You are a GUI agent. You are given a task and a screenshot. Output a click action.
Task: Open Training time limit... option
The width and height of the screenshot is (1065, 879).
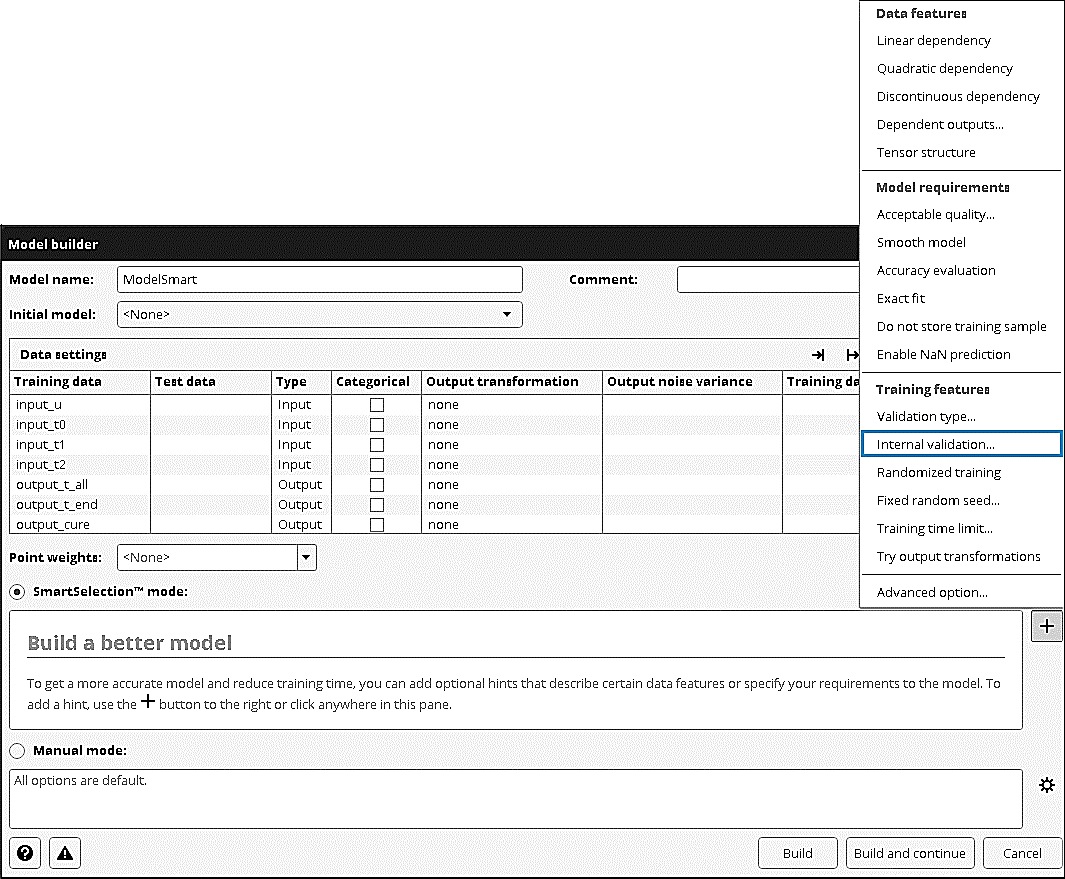[935, 528]
